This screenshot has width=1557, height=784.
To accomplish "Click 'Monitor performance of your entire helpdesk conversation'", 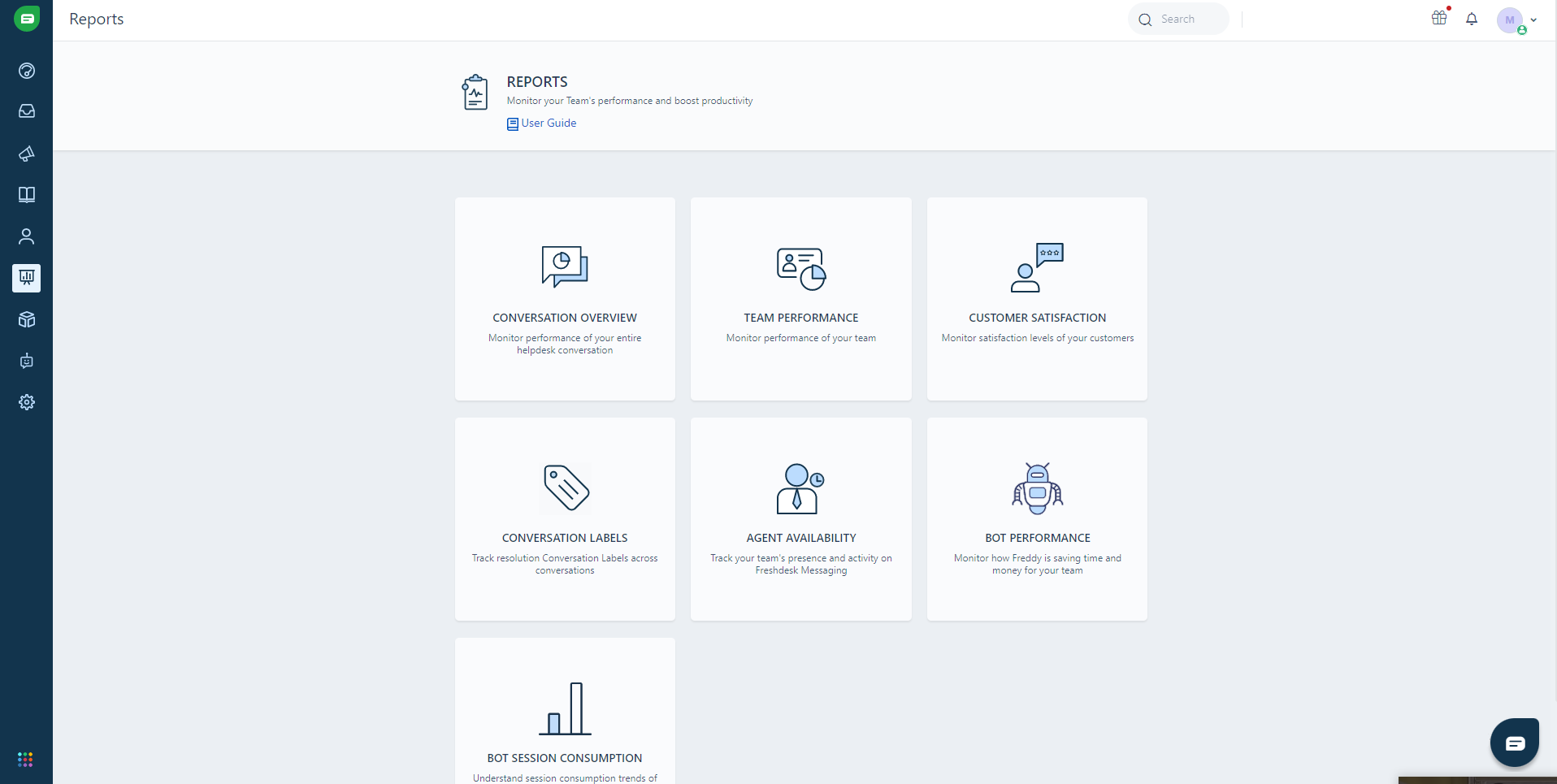I will [x=565, y=344].
